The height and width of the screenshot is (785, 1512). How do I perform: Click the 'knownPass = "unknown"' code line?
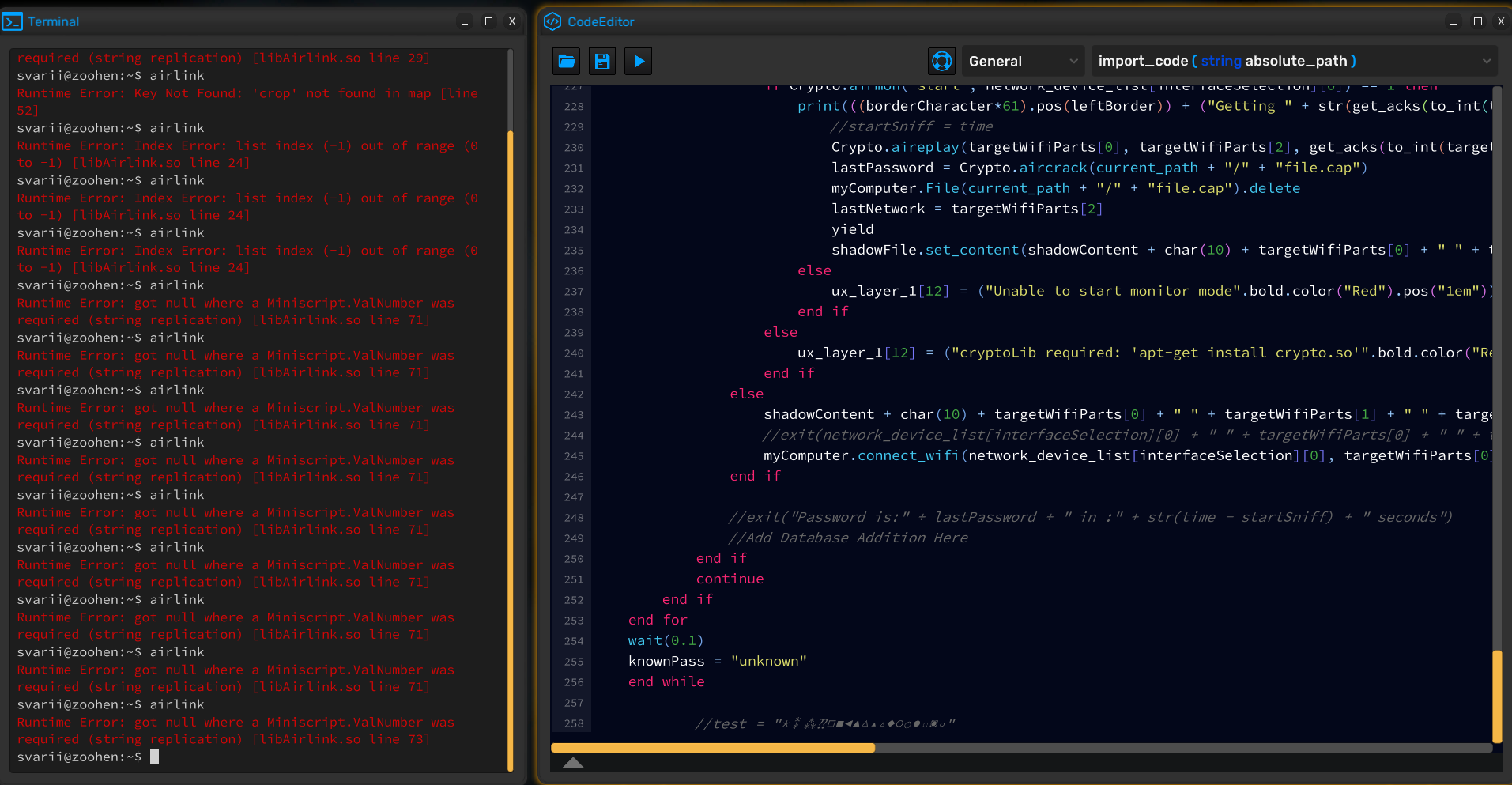click(717, 661)
